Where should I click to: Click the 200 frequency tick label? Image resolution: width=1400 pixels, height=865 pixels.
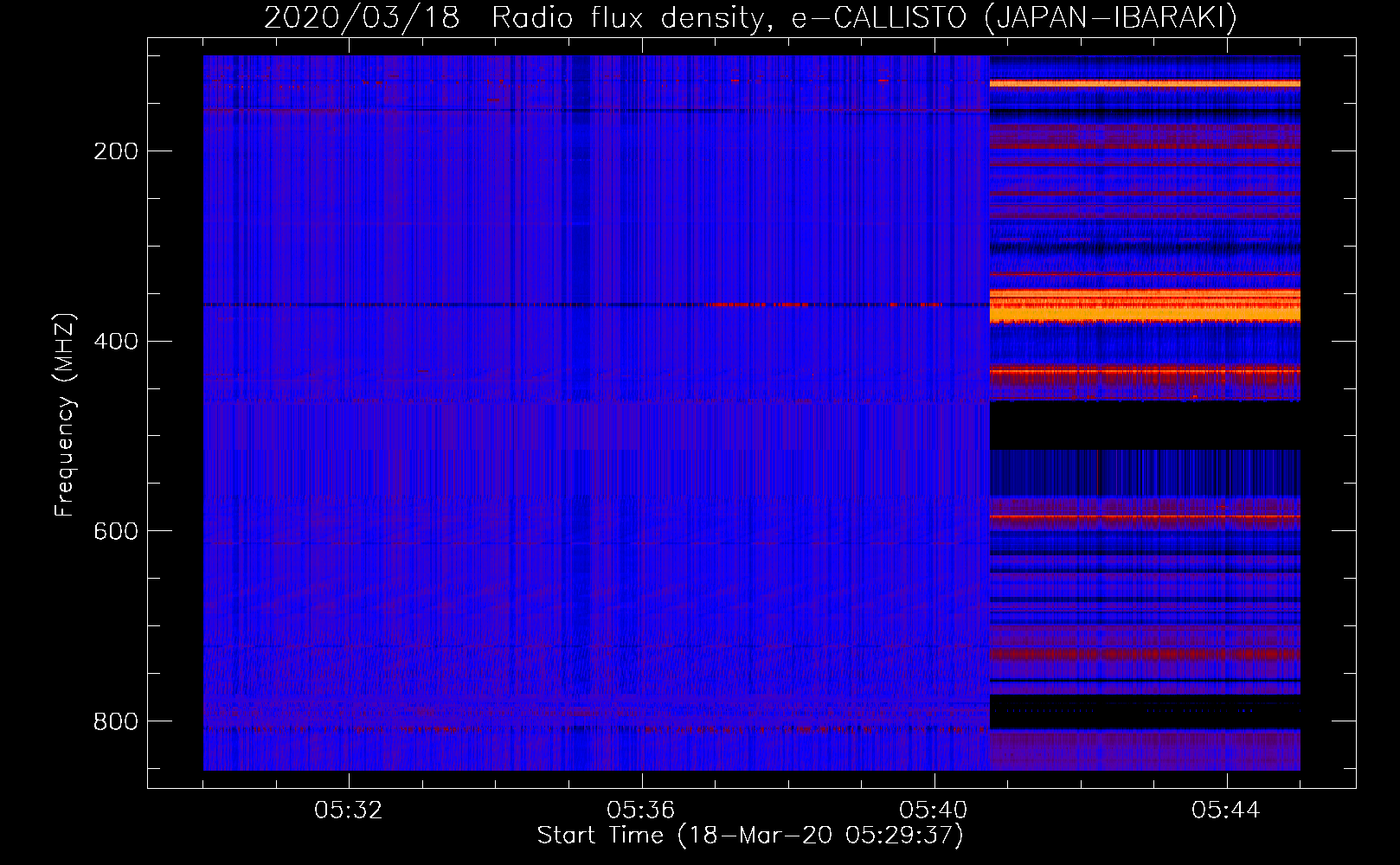pos(116,151)
